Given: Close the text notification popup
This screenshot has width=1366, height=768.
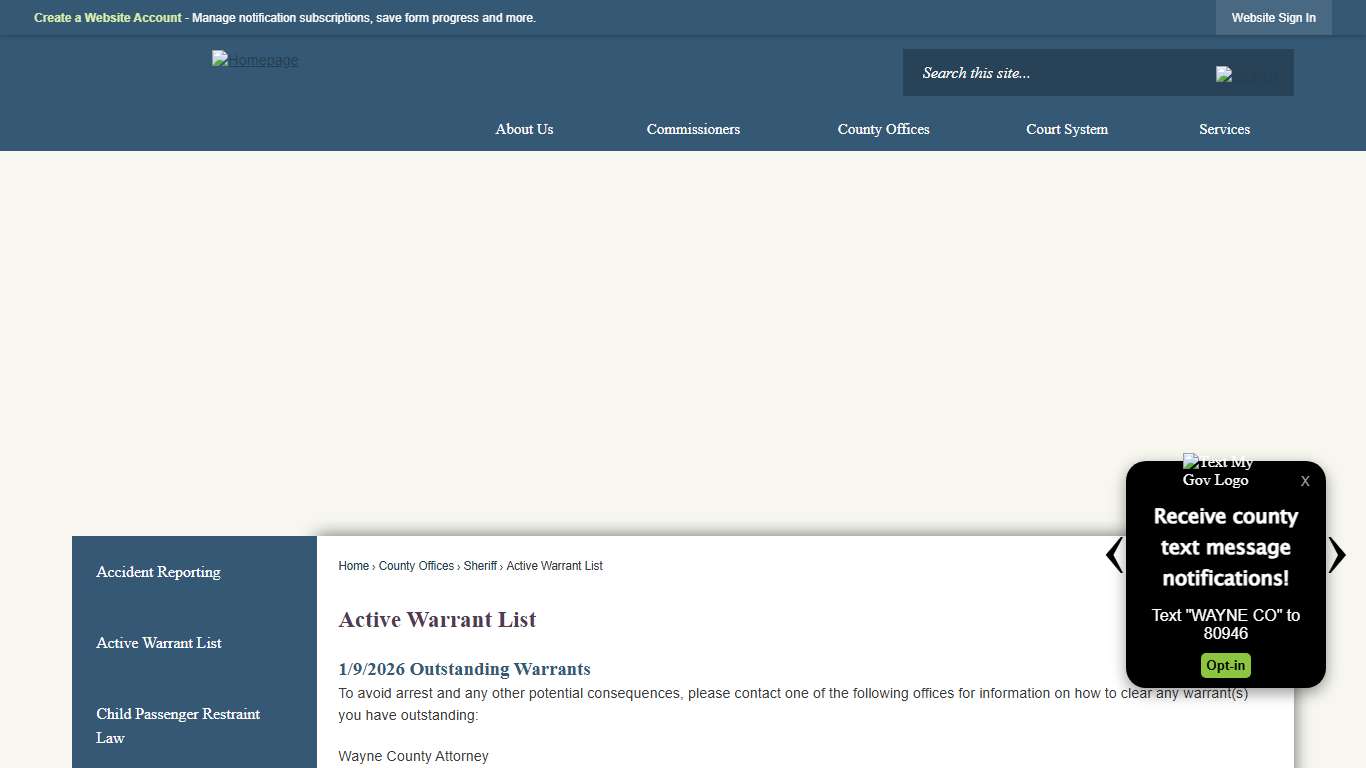Looking at the screenshot, I should (x=1304, y=481).
